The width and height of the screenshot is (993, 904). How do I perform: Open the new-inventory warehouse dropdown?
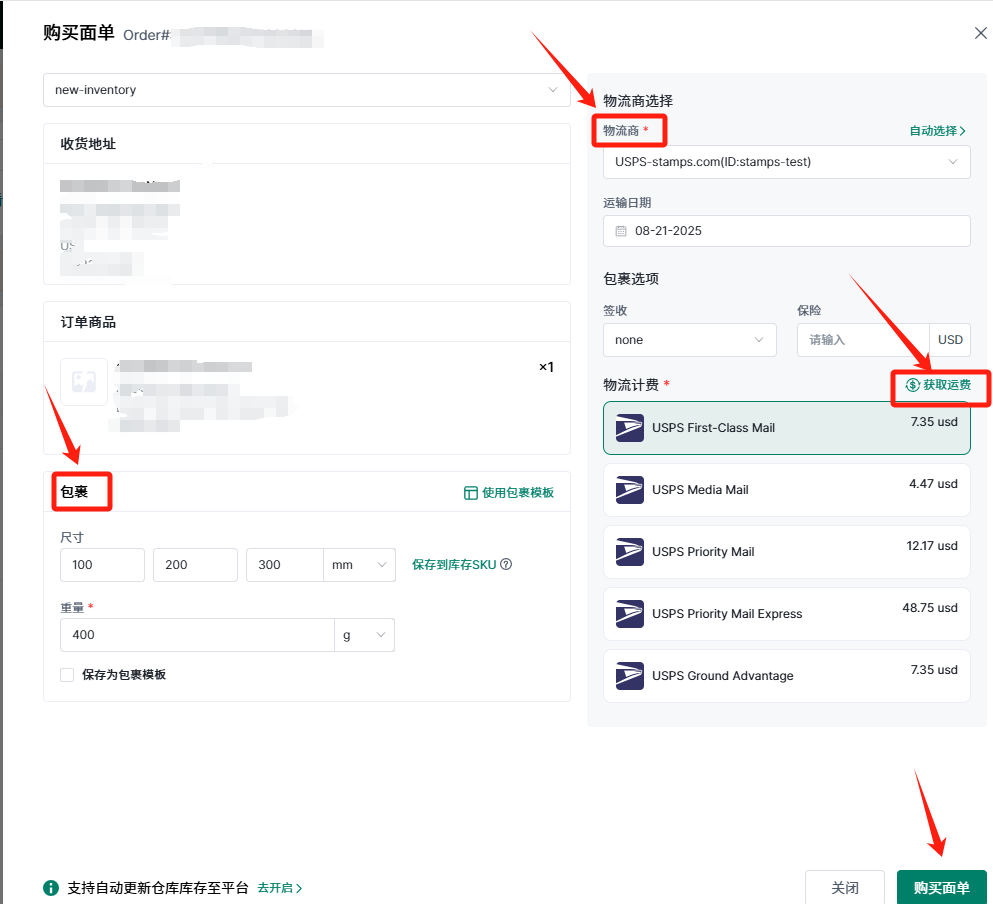click(x=307, y=90)
